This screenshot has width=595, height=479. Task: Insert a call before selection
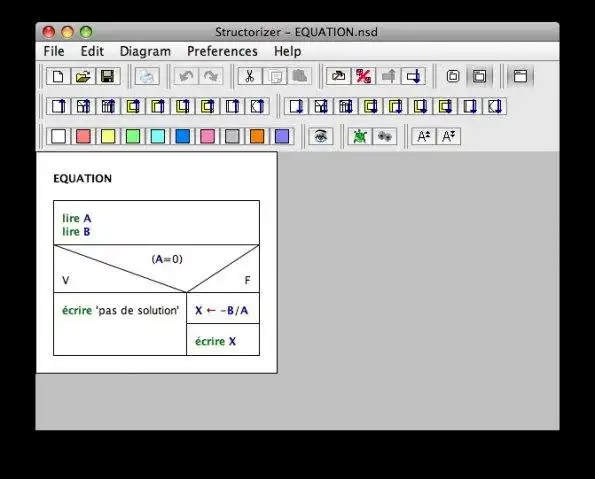pos(232,106)
